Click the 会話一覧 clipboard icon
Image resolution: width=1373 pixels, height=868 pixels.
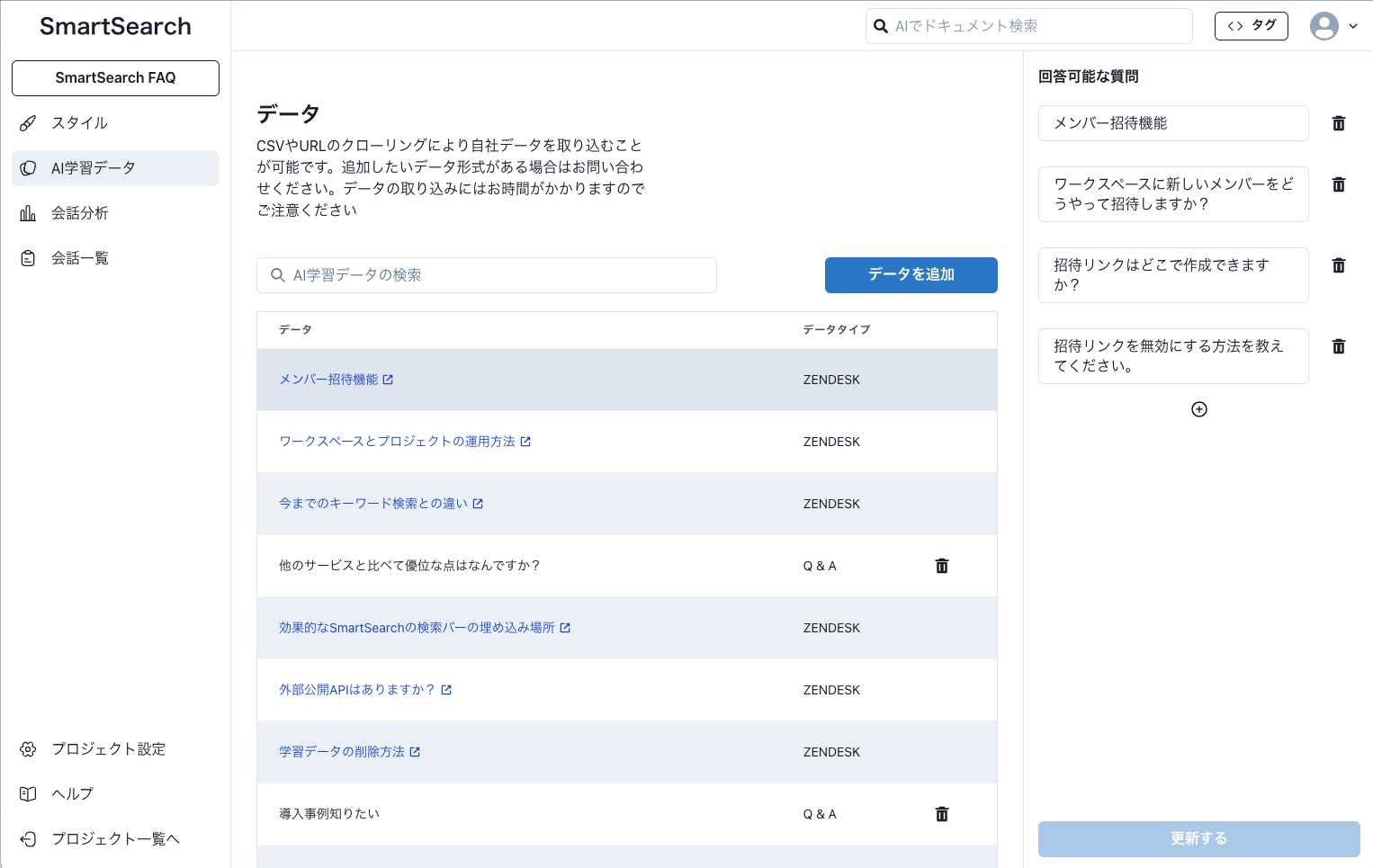(x=28, y=258)
